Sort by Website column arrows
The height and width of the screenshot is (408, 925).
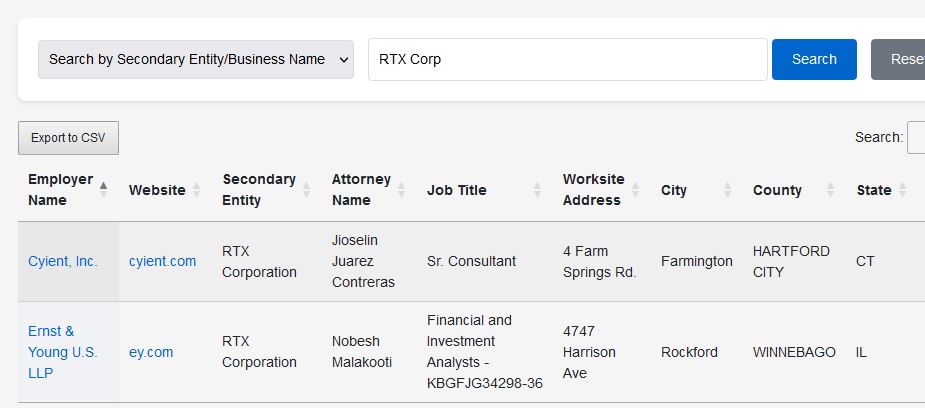pos(196,190)
